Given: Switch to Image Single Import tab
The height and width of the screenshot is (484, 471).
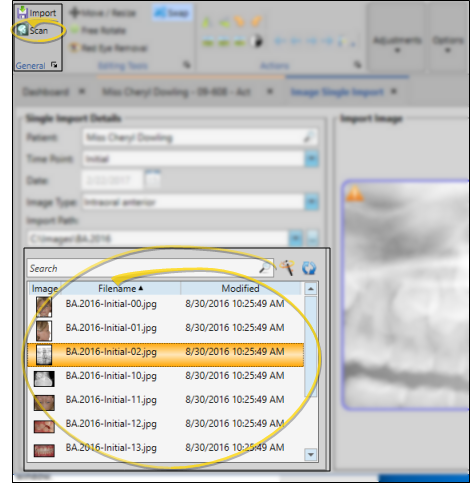Looking at the screenshot, I should [337, 92].
